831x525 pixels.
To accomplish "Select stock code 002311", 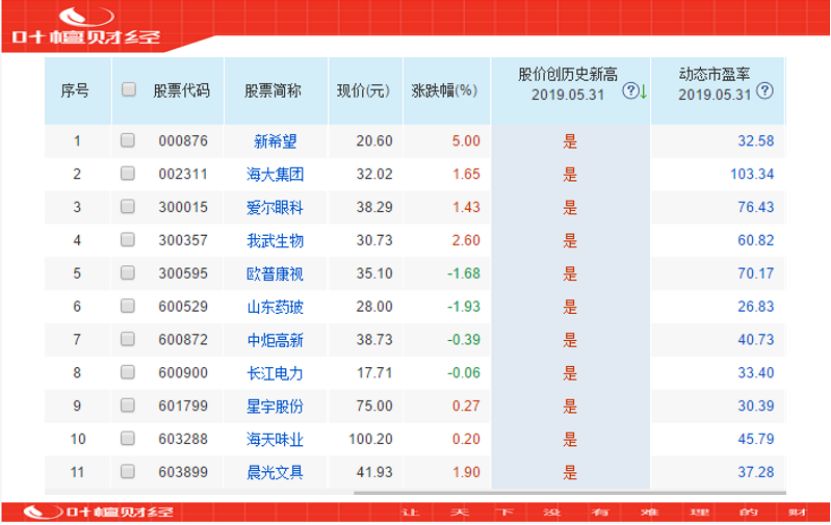I will coord(183,174).
